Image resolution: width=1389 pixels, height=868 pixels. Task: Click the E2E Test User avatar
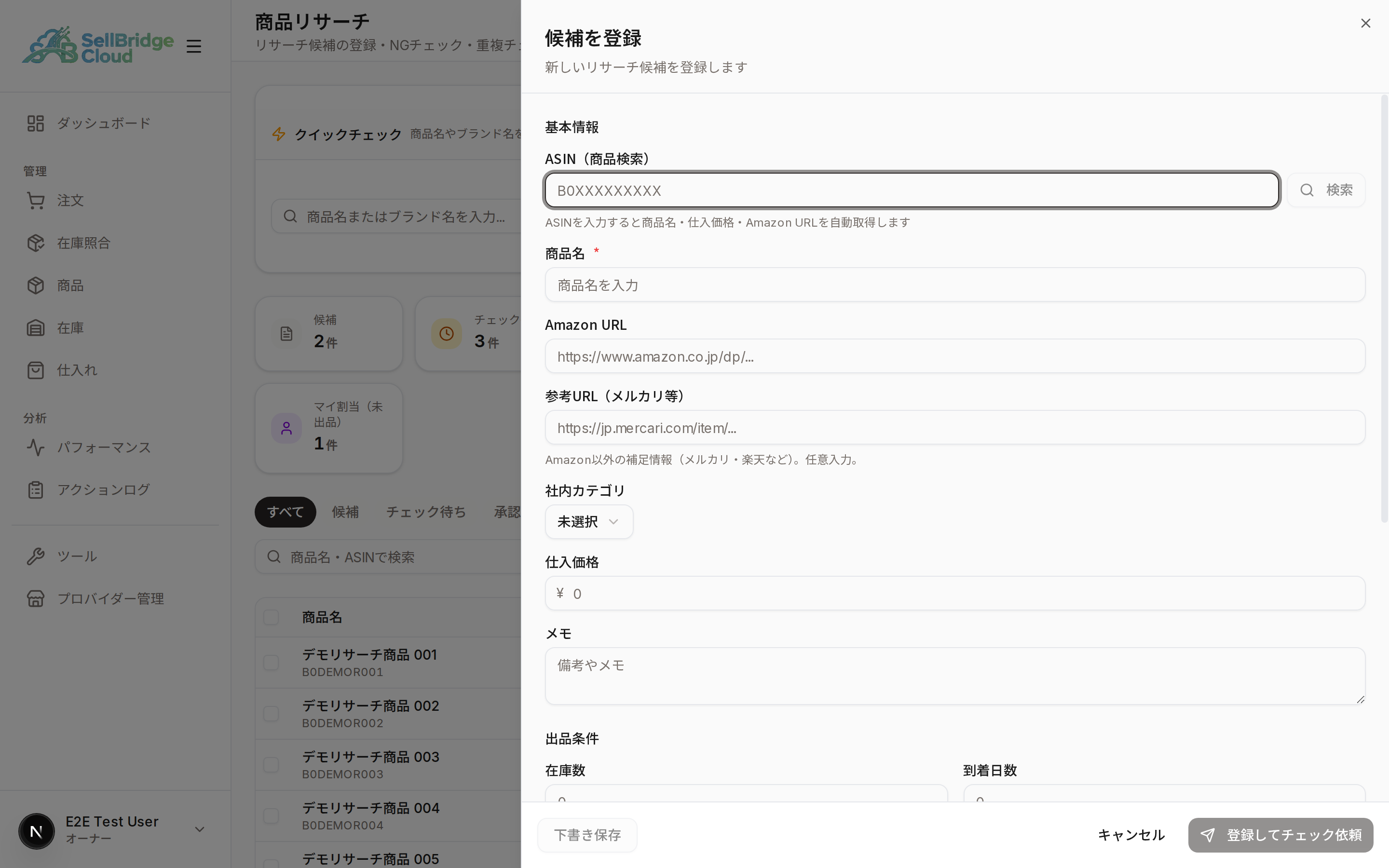[x=36, y=831]
